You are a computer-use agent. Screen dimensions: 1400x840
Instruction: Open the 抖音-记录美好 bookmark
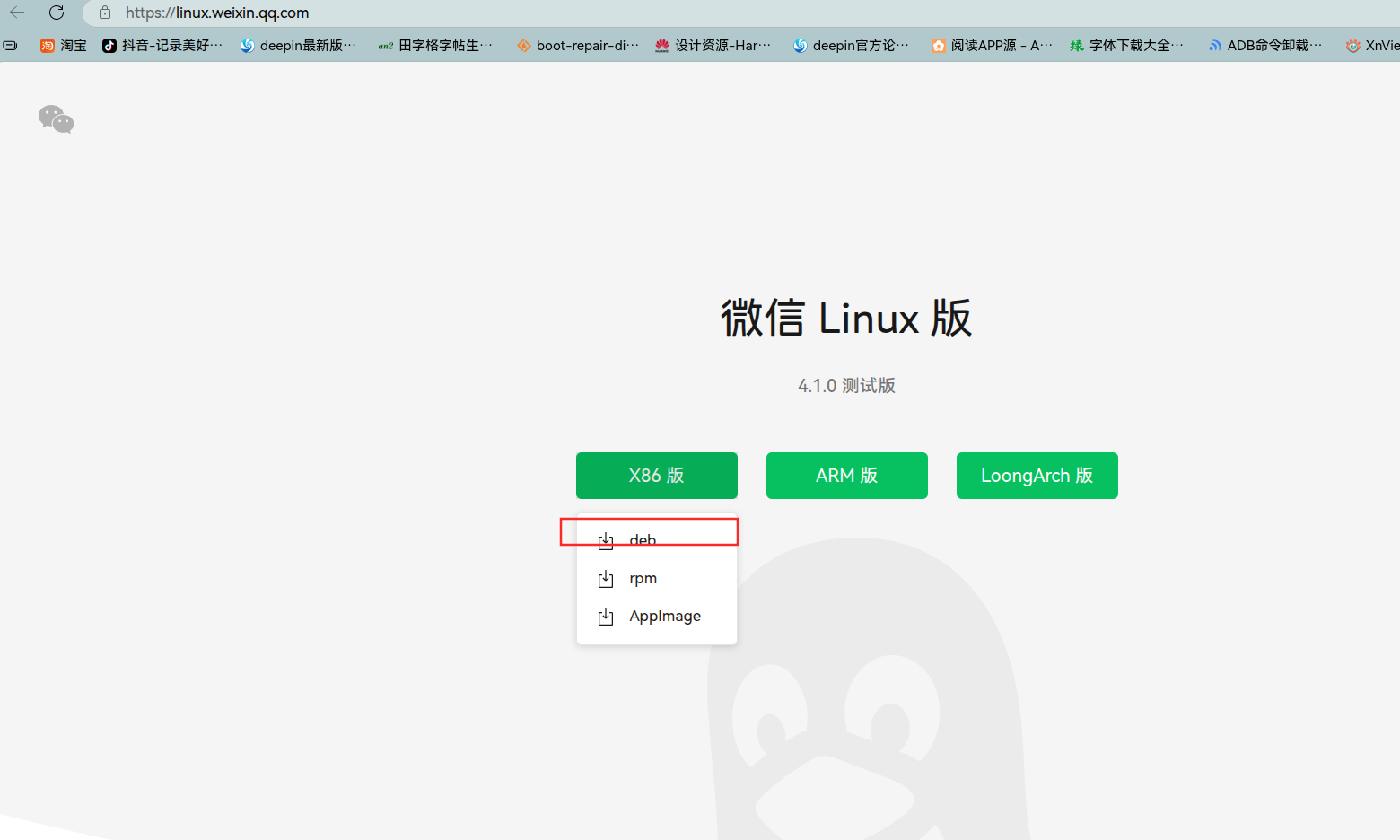tap(162, 45)
